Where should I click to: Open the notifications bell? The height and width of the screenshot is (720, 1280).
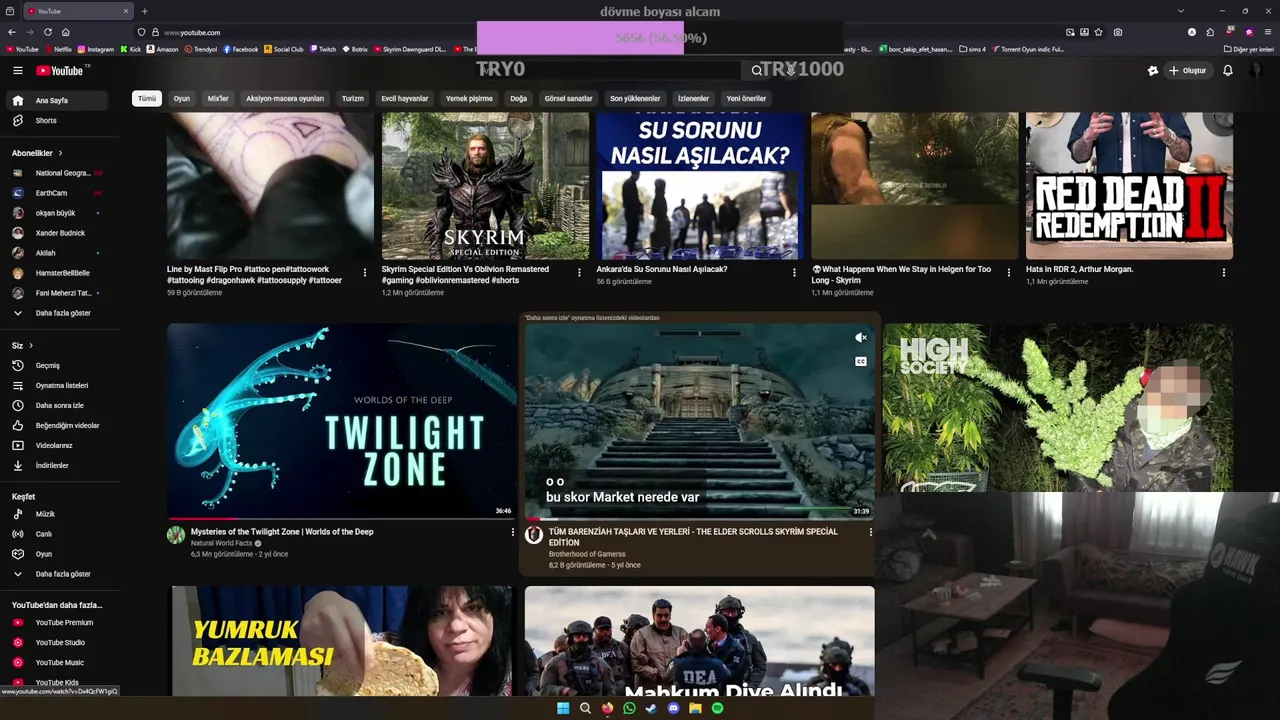click(x=1227, y=71)
